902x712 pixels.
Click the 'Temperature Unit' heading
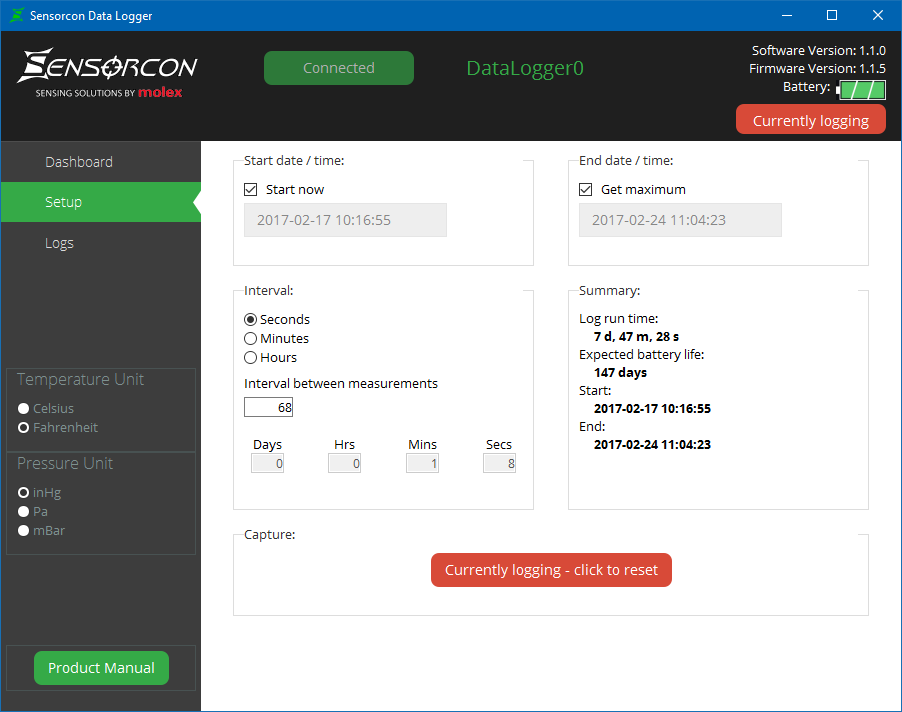pos(81,380)
